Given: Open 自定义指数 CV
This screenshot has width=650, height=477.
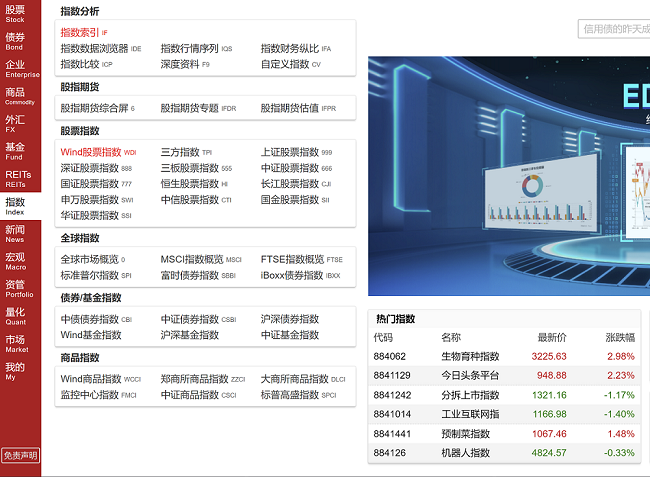Looking at the screenshot, I should 290,64.
